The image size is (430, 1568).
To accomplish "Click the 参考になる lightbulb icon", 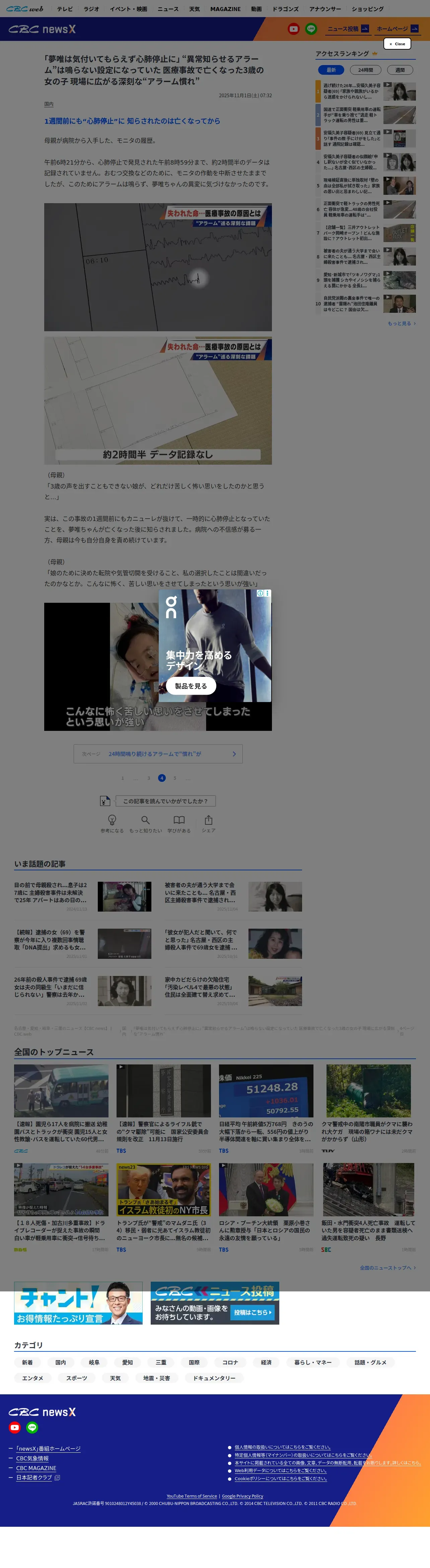I will pyautogui.click(x=112, y=820).
